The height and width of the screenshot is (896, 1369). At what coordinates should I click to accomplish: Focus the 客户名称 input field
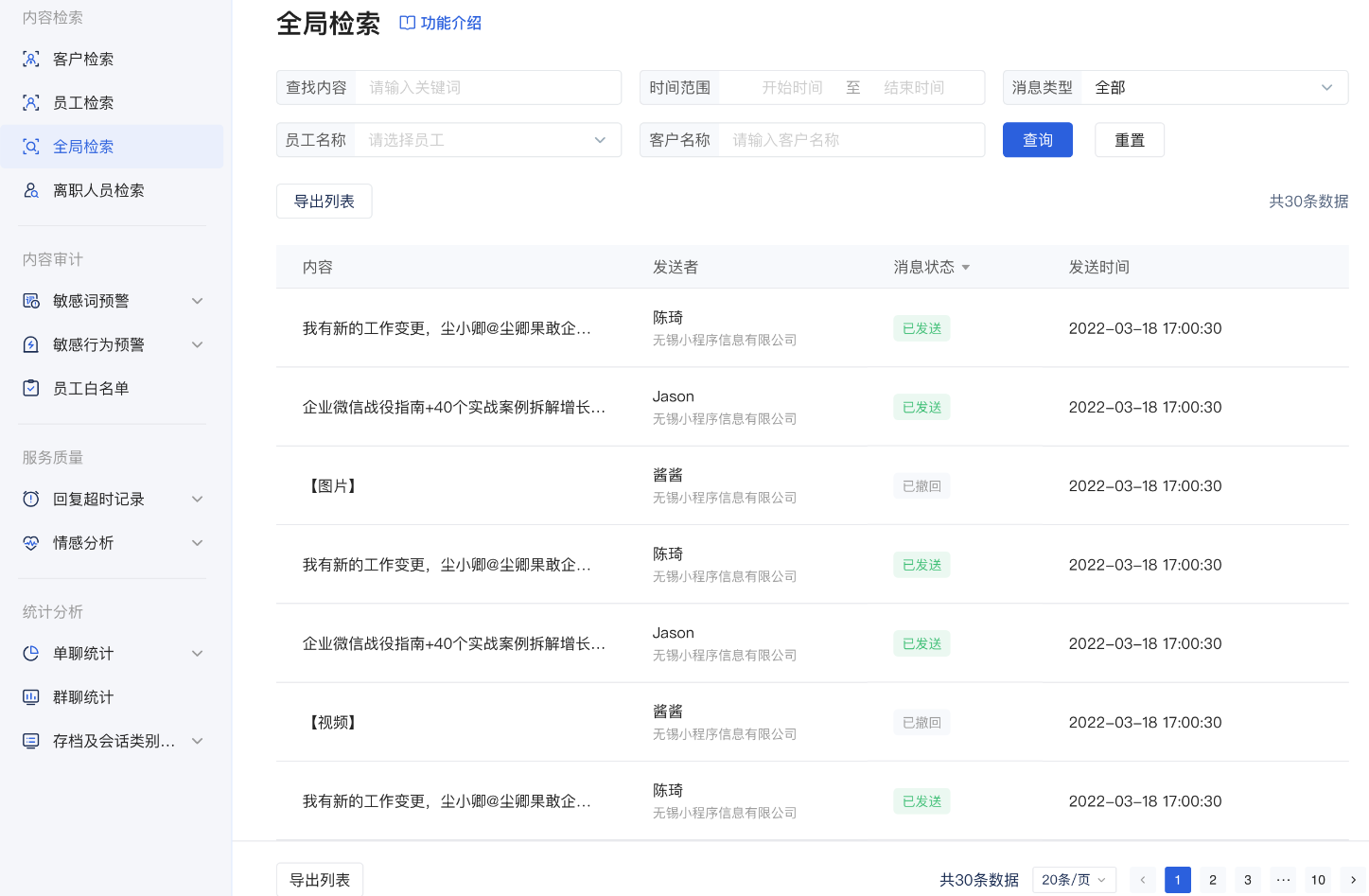click(851, 140)
